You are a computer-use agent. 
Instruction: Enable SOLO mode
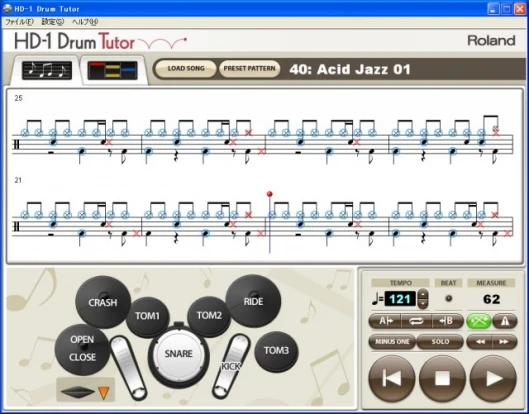point(440,342)
